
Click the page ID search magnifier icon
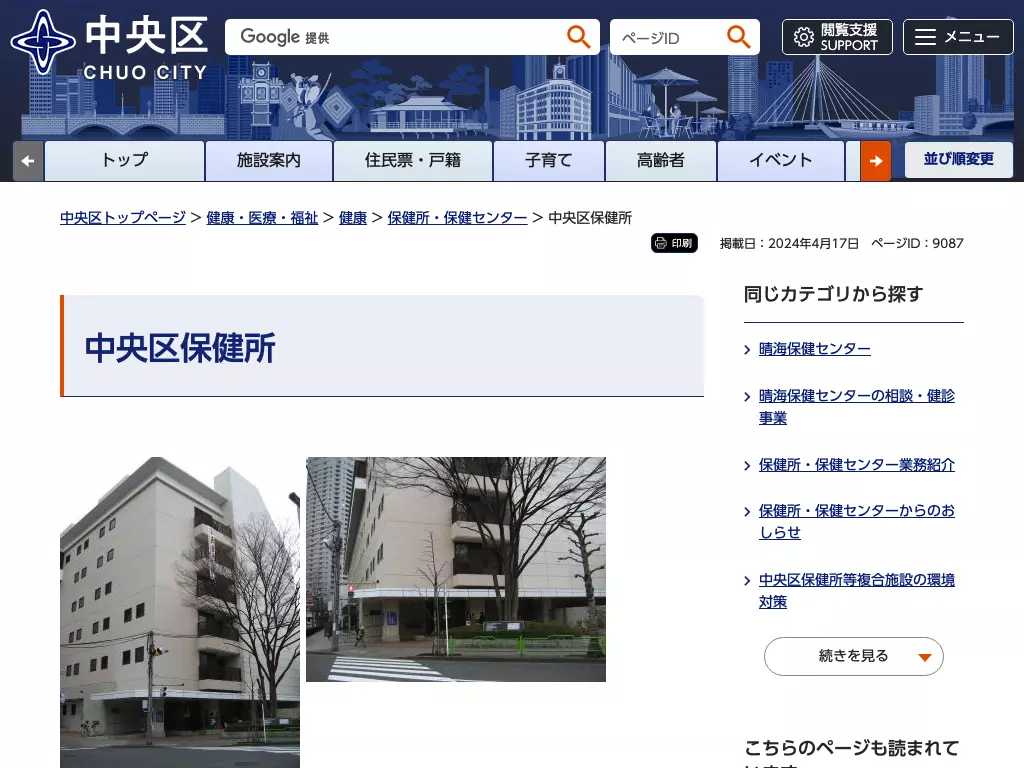click(x=739, y=37)
